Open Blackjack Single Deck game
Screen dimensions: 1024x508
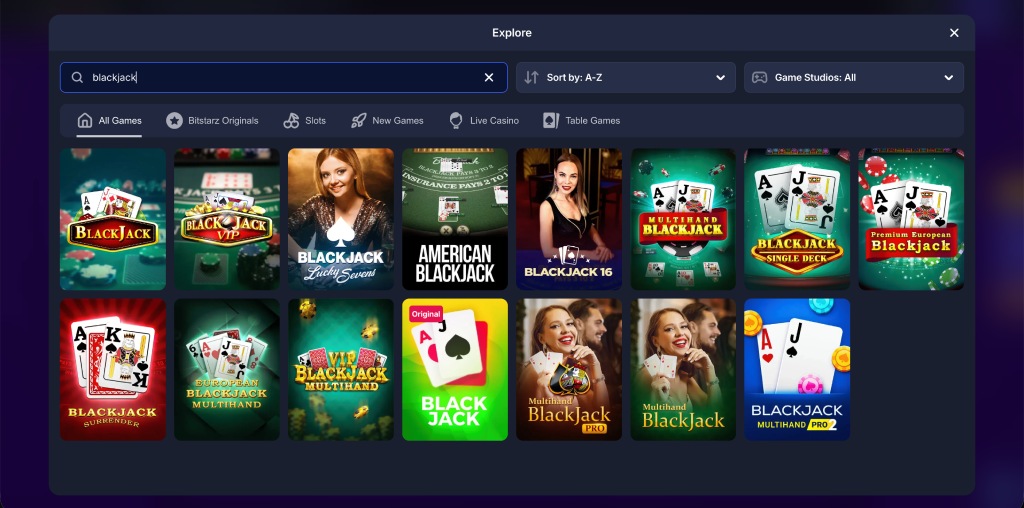797,219
